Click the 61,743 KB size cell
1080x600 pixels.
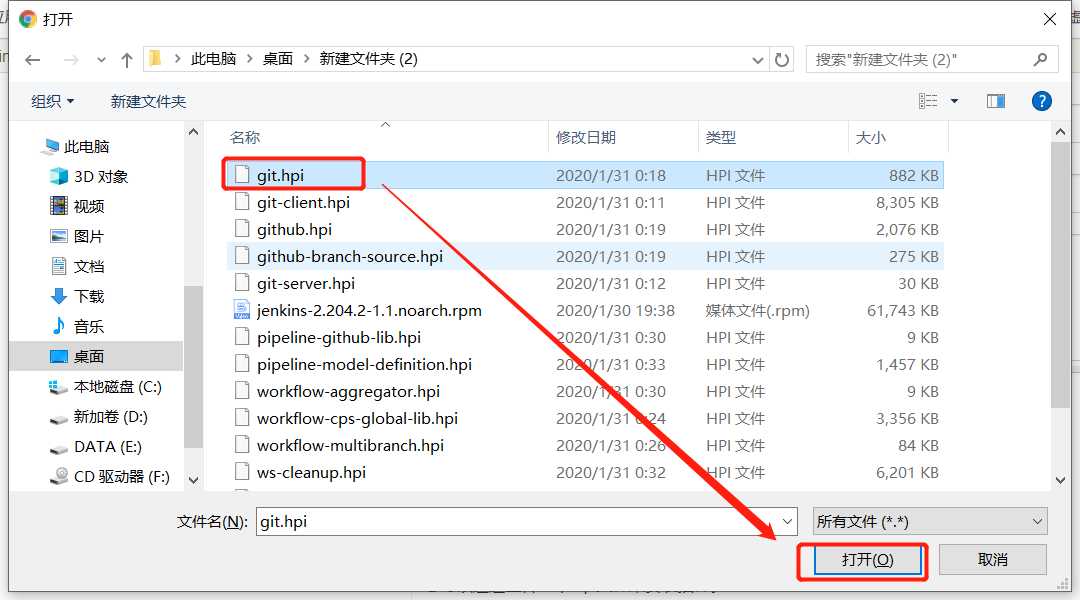902,311
